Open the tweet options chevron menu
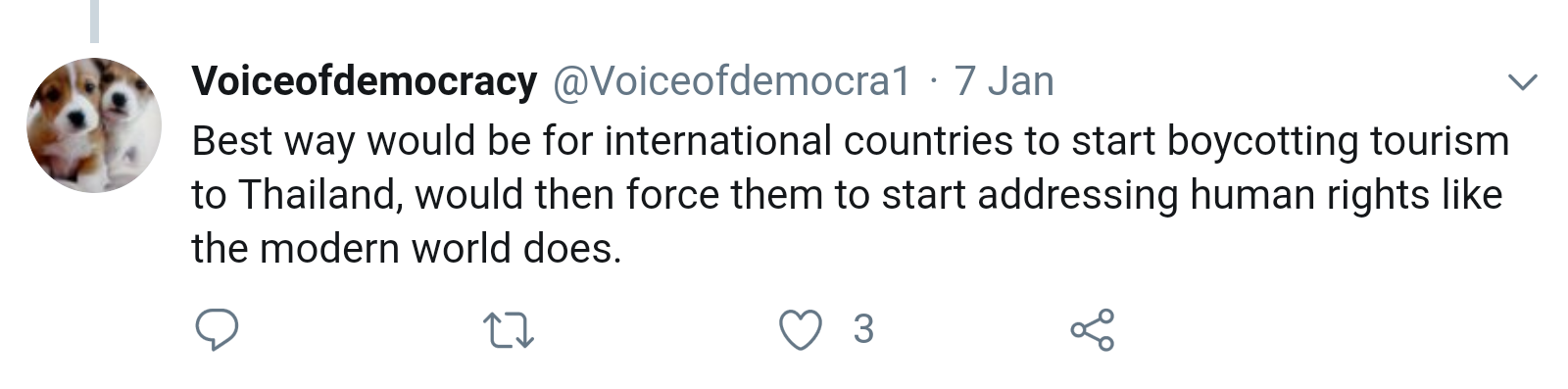 point(1522,82)
